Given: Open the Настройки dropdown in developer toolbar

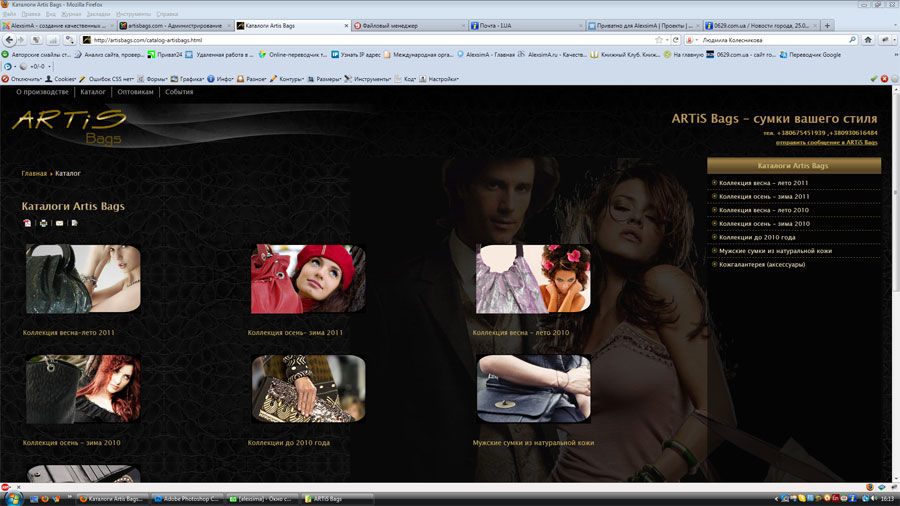Looking at the screenshot, I should coord(439,79).
